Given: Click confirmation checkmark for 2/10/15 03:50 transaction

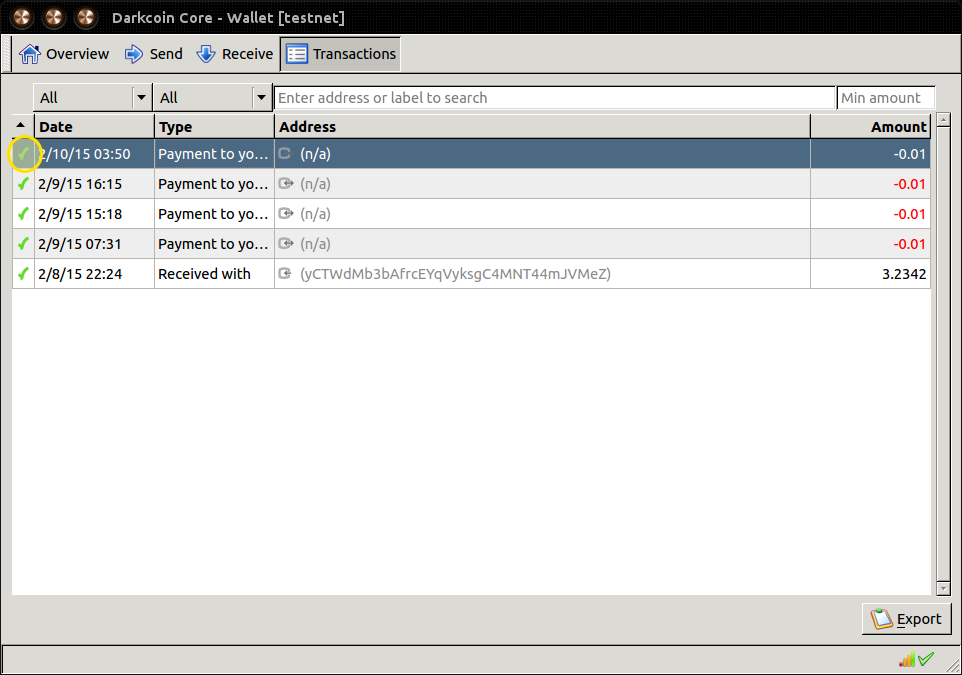Looking at the screenshot, I should point(23,153).
